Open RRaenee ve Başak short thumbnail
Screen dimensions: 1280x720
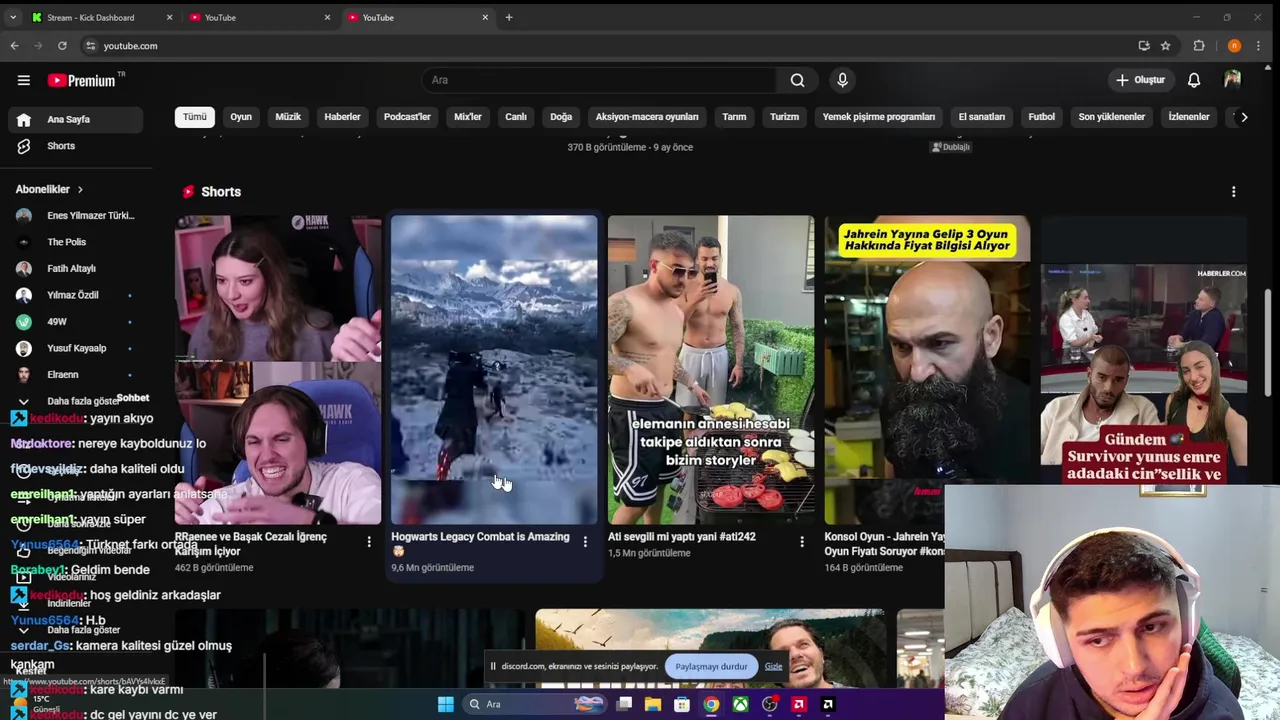[x=278, y=370]
